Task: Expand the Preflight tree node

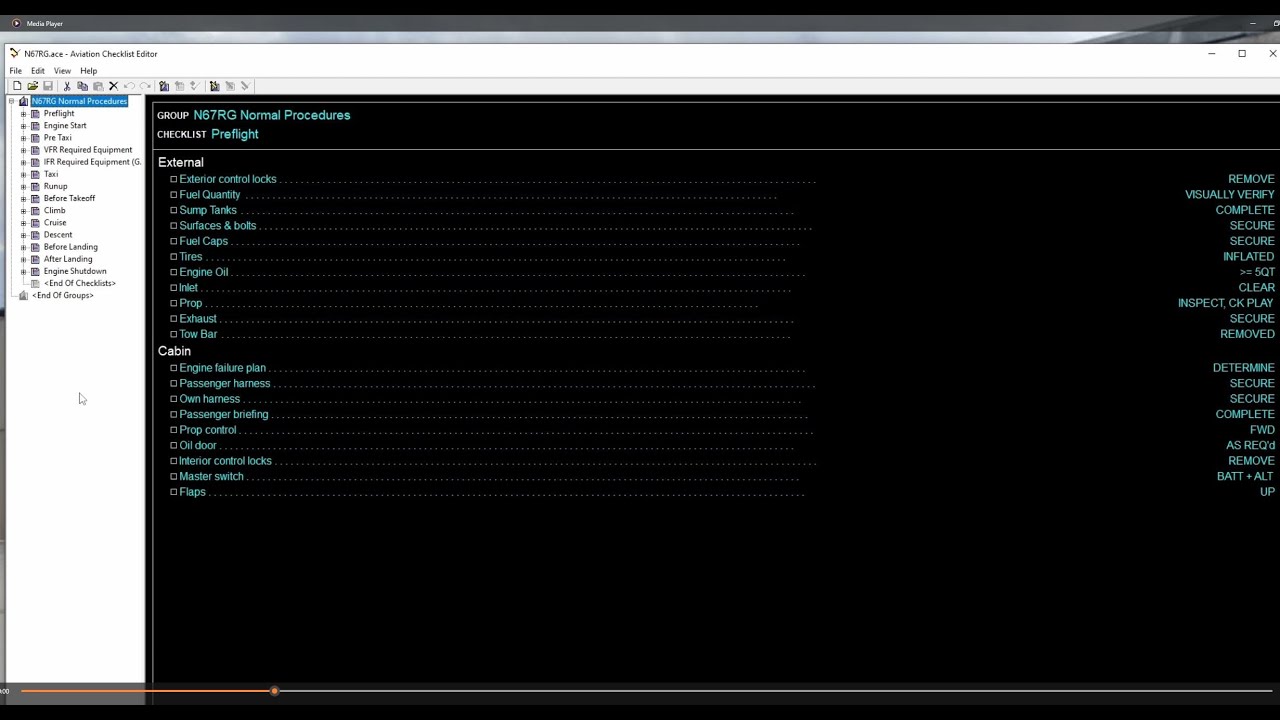Action: pos(24,114)
